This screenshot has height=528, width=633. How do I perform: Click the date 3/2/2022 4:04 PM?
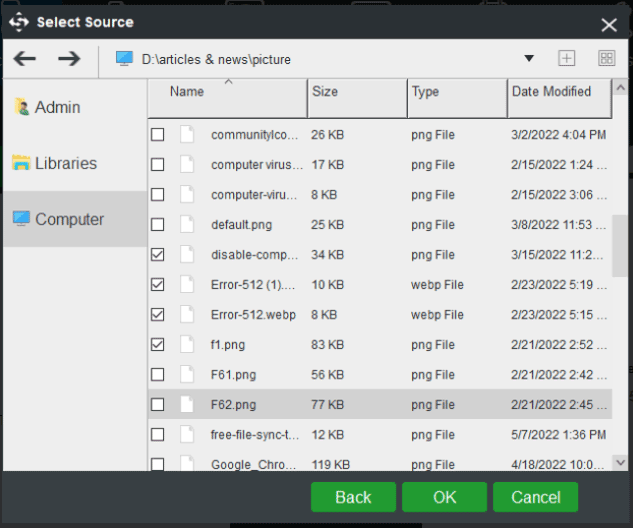pos(559,135)
